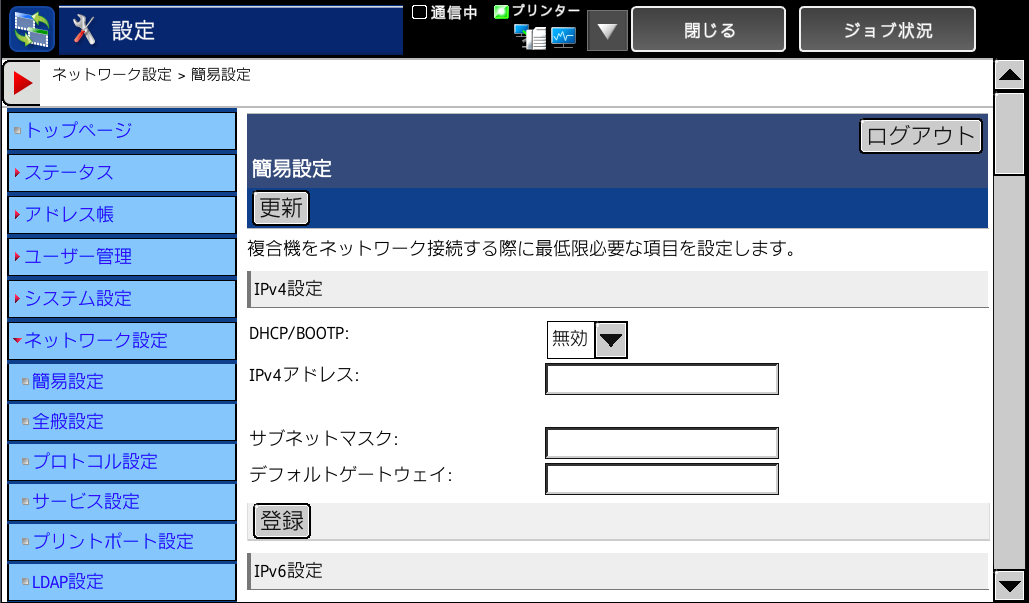Click the 登録 register button
This screenshot has height=603, width=1029.
[x=281, y=521]
